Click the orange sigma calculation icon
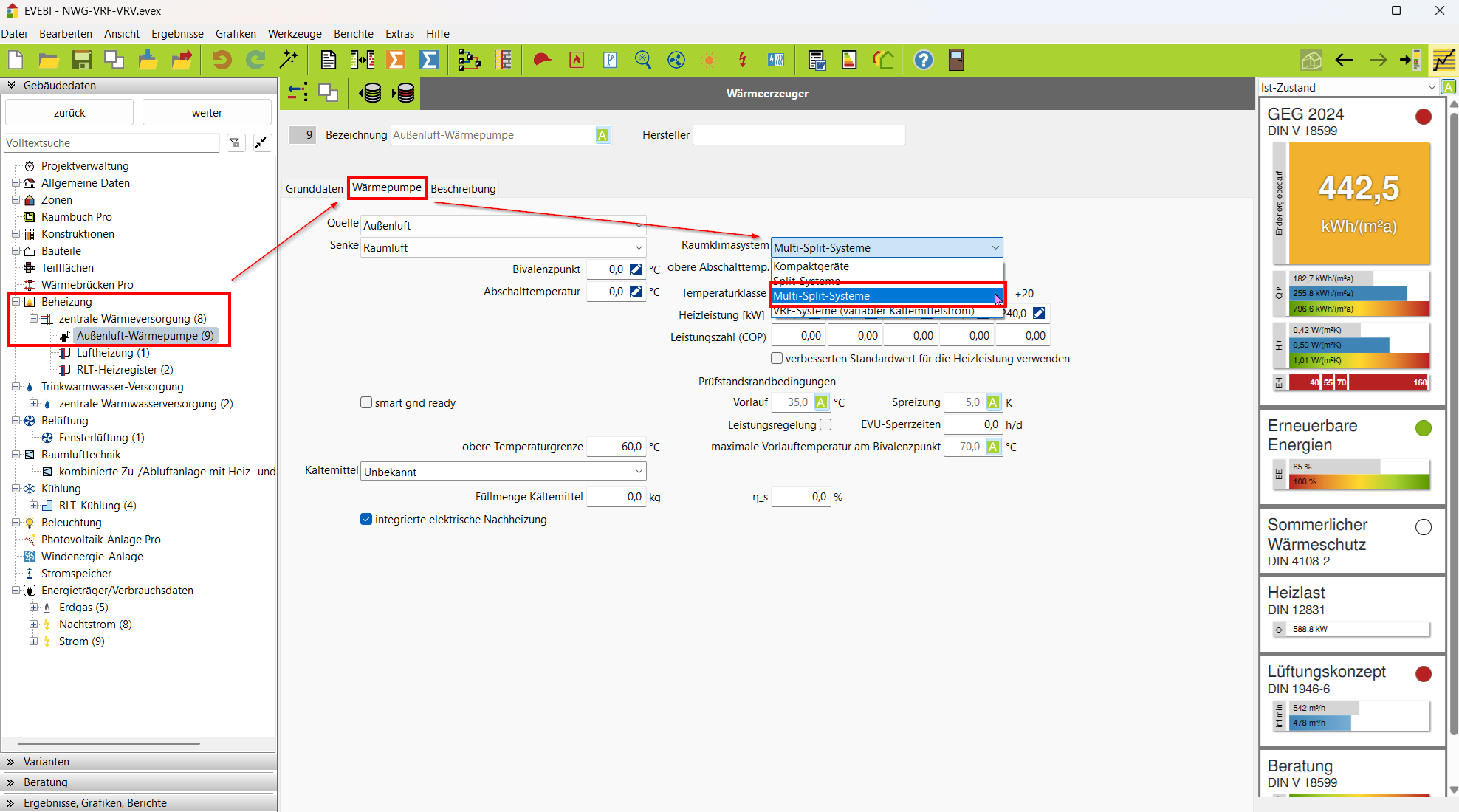The height and width of the screenshot is (812, 1459). point(396,60)
